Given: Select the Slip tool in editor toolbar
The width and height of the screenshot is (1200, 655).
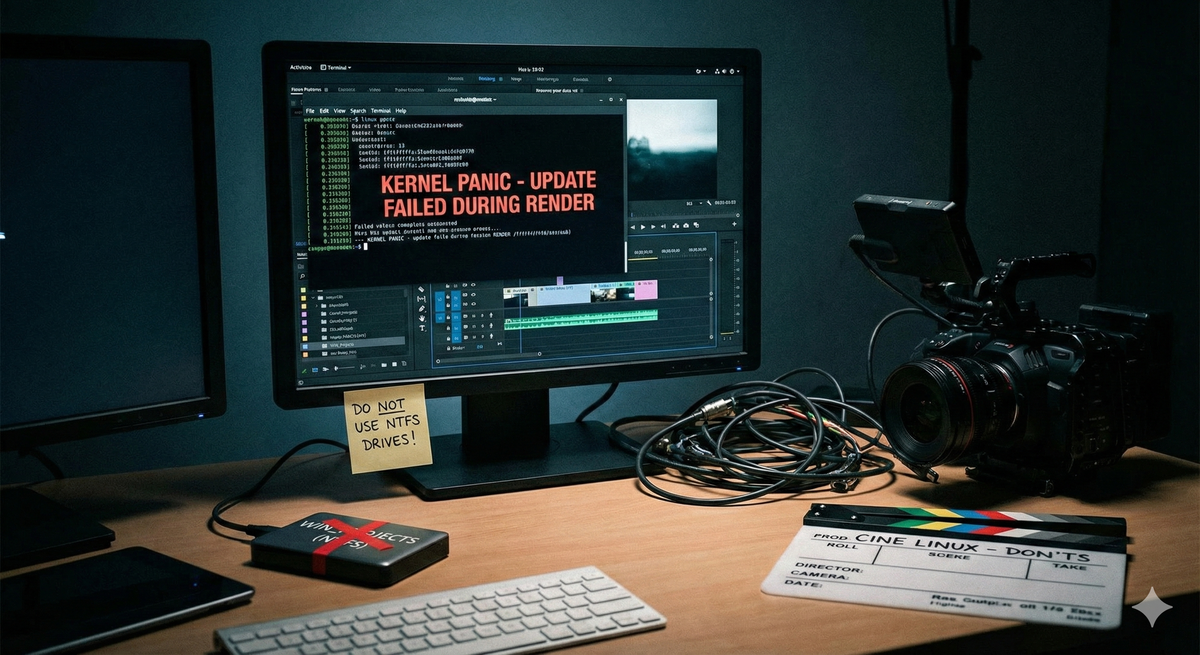Looking at the screenshot, I should [x=422, y=299].
